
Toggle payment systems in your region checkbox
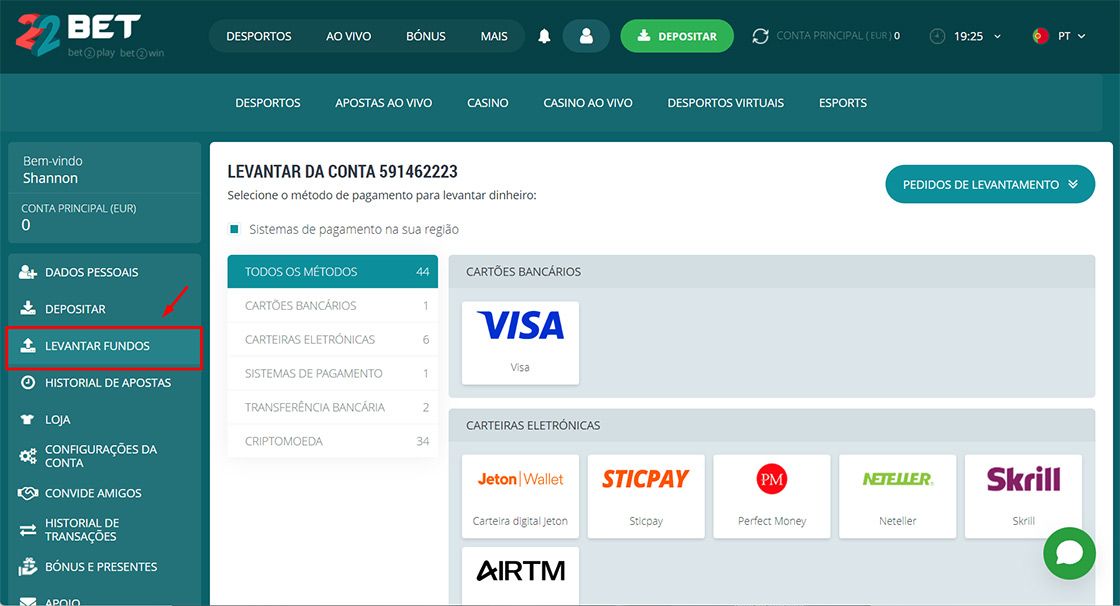point(235,229)
